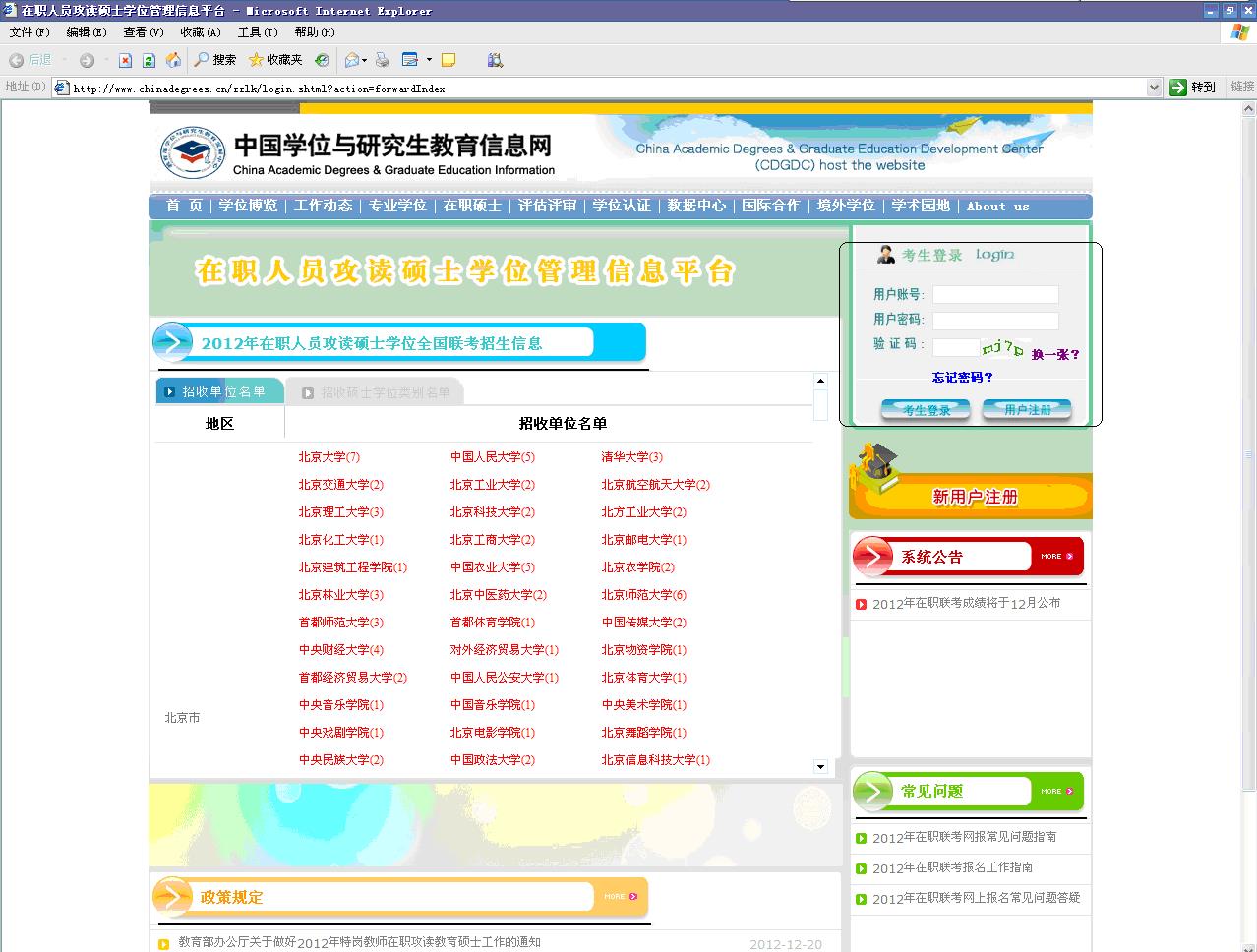Open the 收藏夹 favorites star icon
This screenshot has height=952, width=1257.
[257, 60]
